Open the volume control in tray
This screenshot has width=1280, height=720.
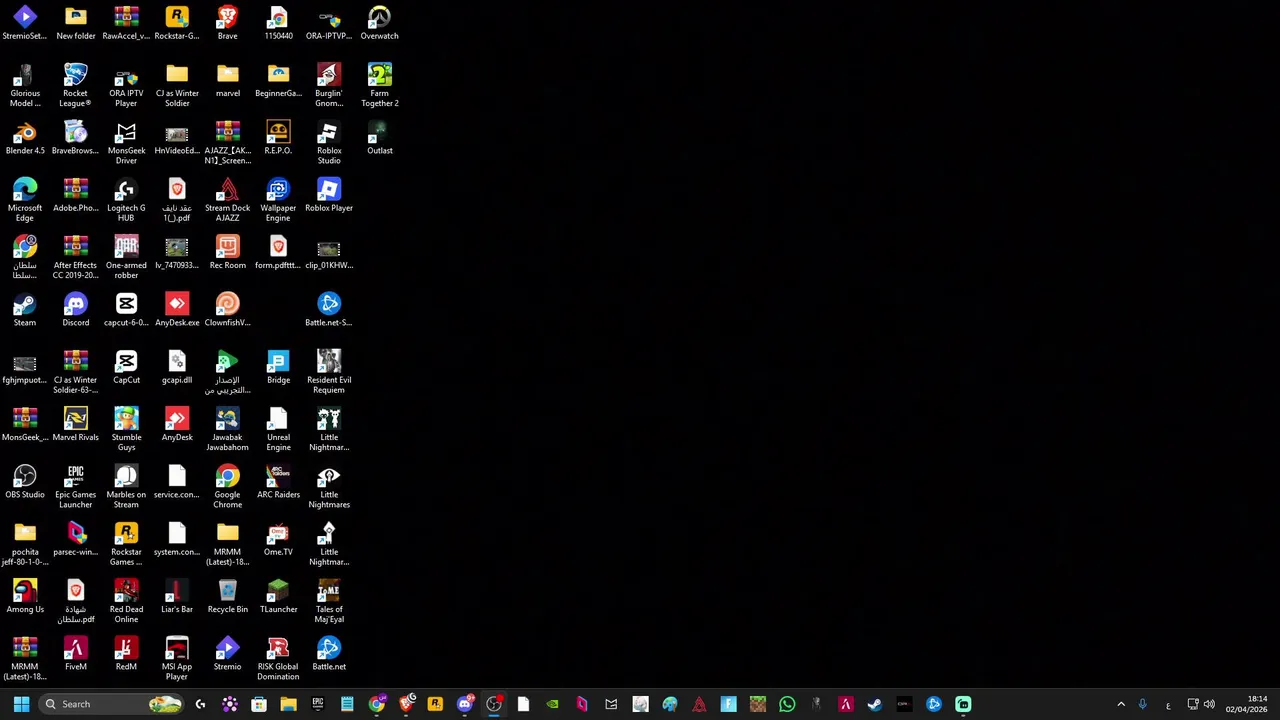1209,704
